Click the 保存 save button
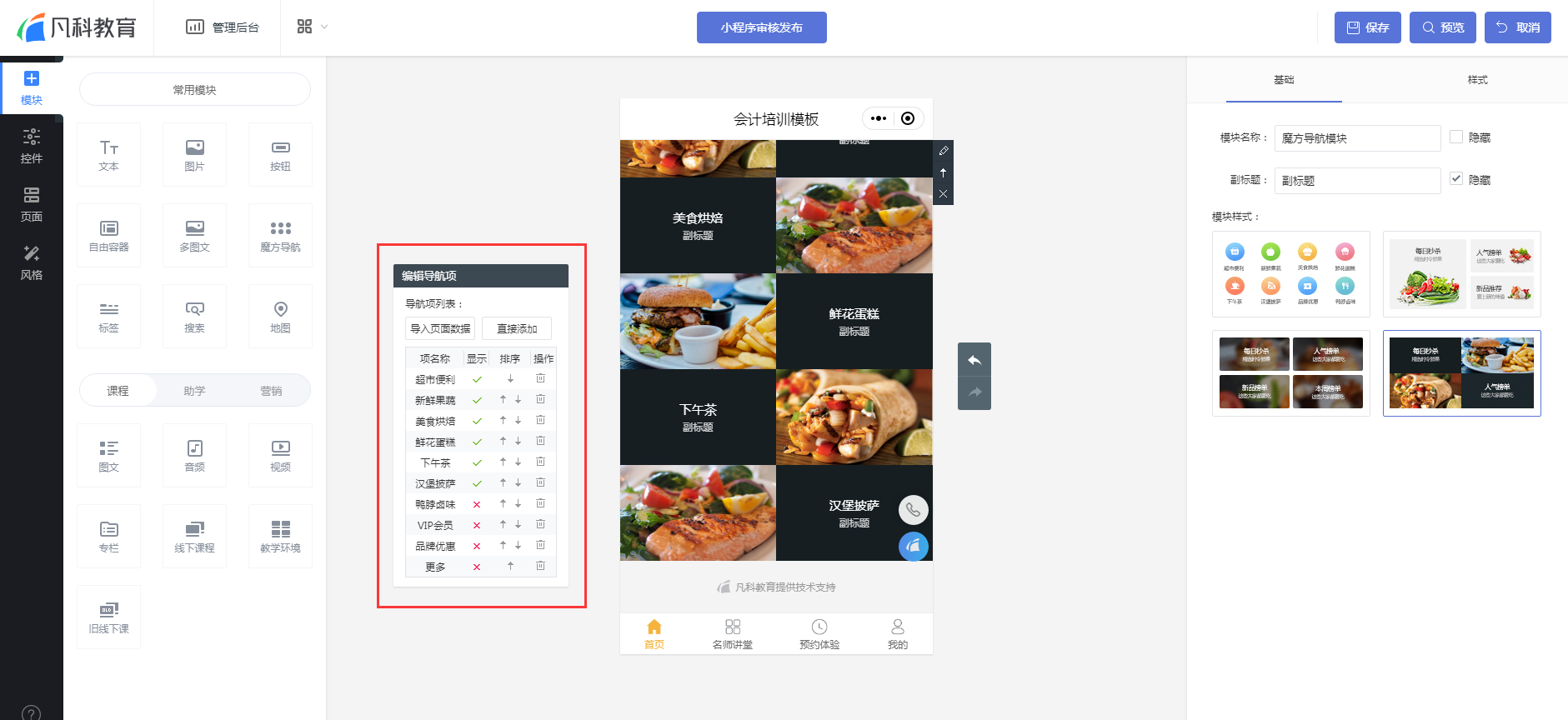Viewport: 1568px width, 720px height. 1368,27
